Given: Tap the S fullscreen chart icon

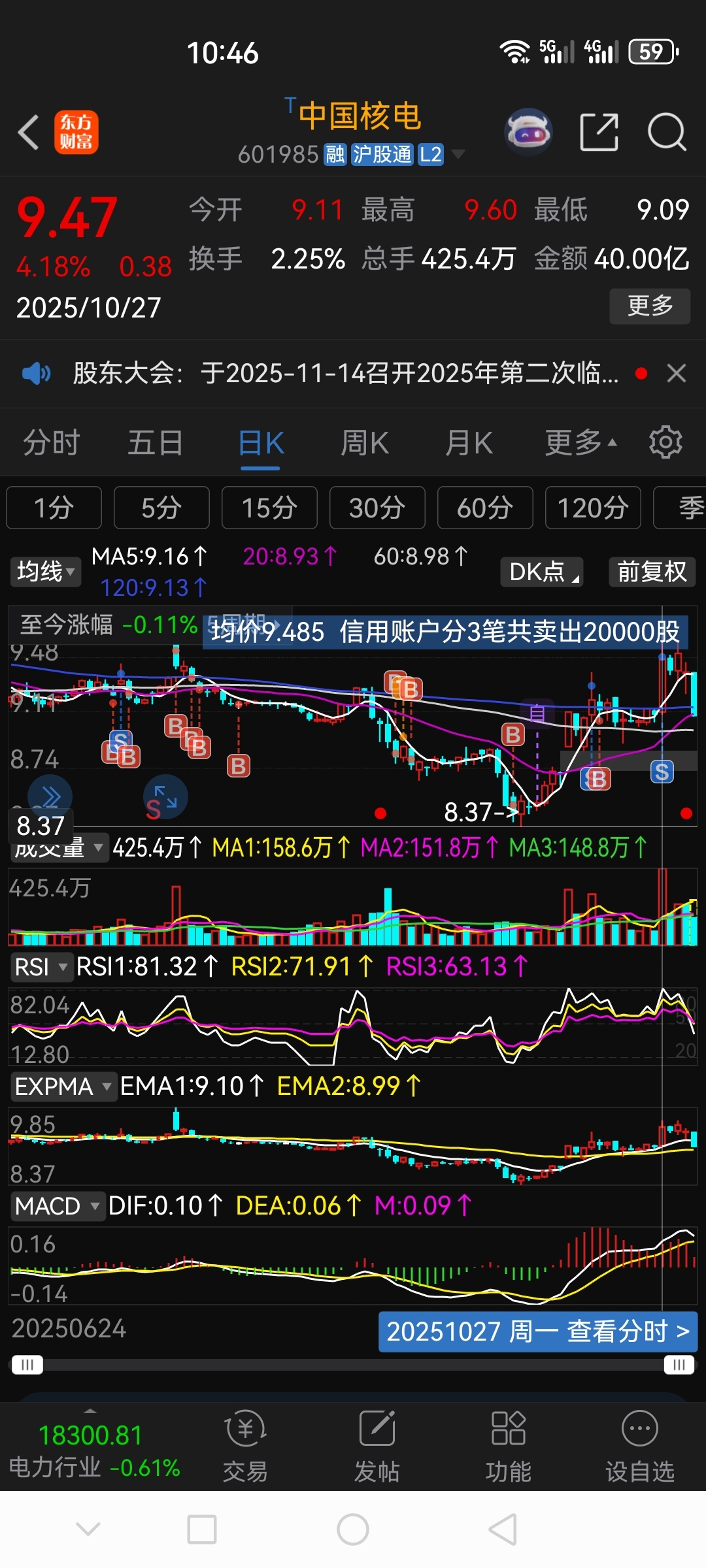Looking at the screenshot, I should pos(165,796).
